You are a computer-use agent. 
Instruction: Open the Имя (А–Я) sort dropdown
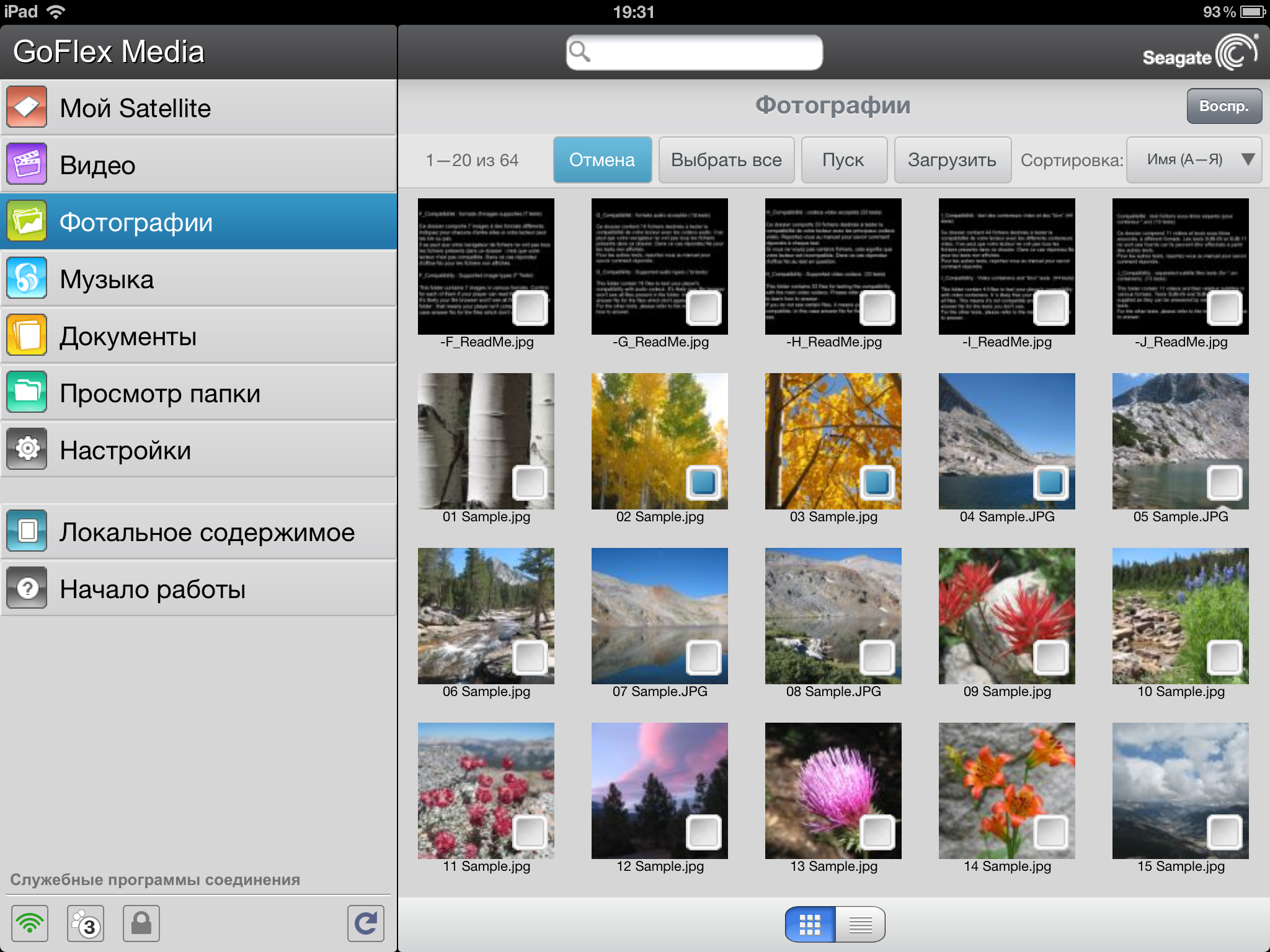(1194, 160)
